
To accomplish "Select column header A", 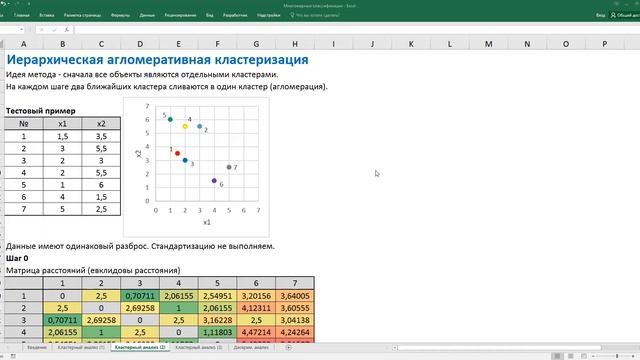I will point(24,44).
